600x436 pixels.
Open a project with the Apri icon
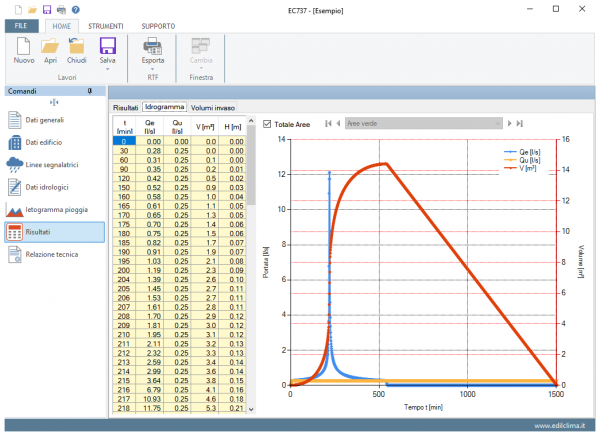(50, 46)
